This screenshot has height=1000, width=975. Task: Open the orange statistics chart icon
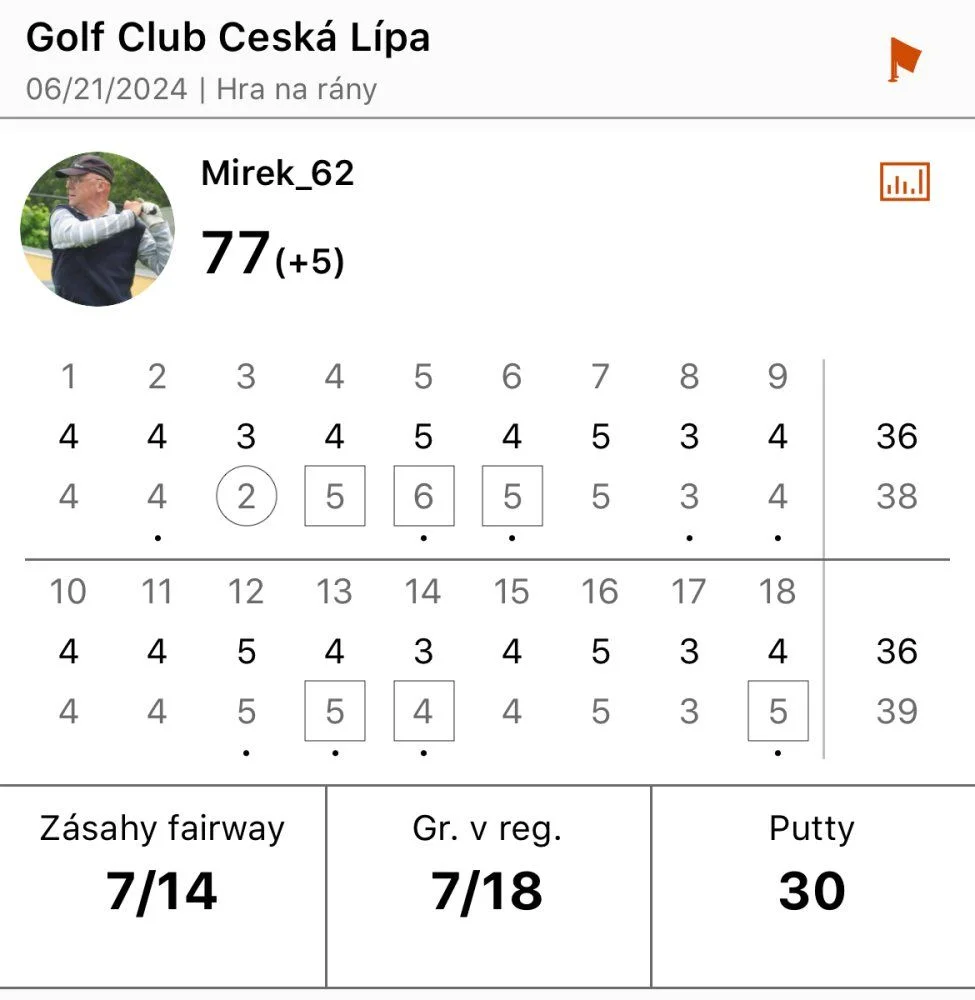(x=904, y=181)
